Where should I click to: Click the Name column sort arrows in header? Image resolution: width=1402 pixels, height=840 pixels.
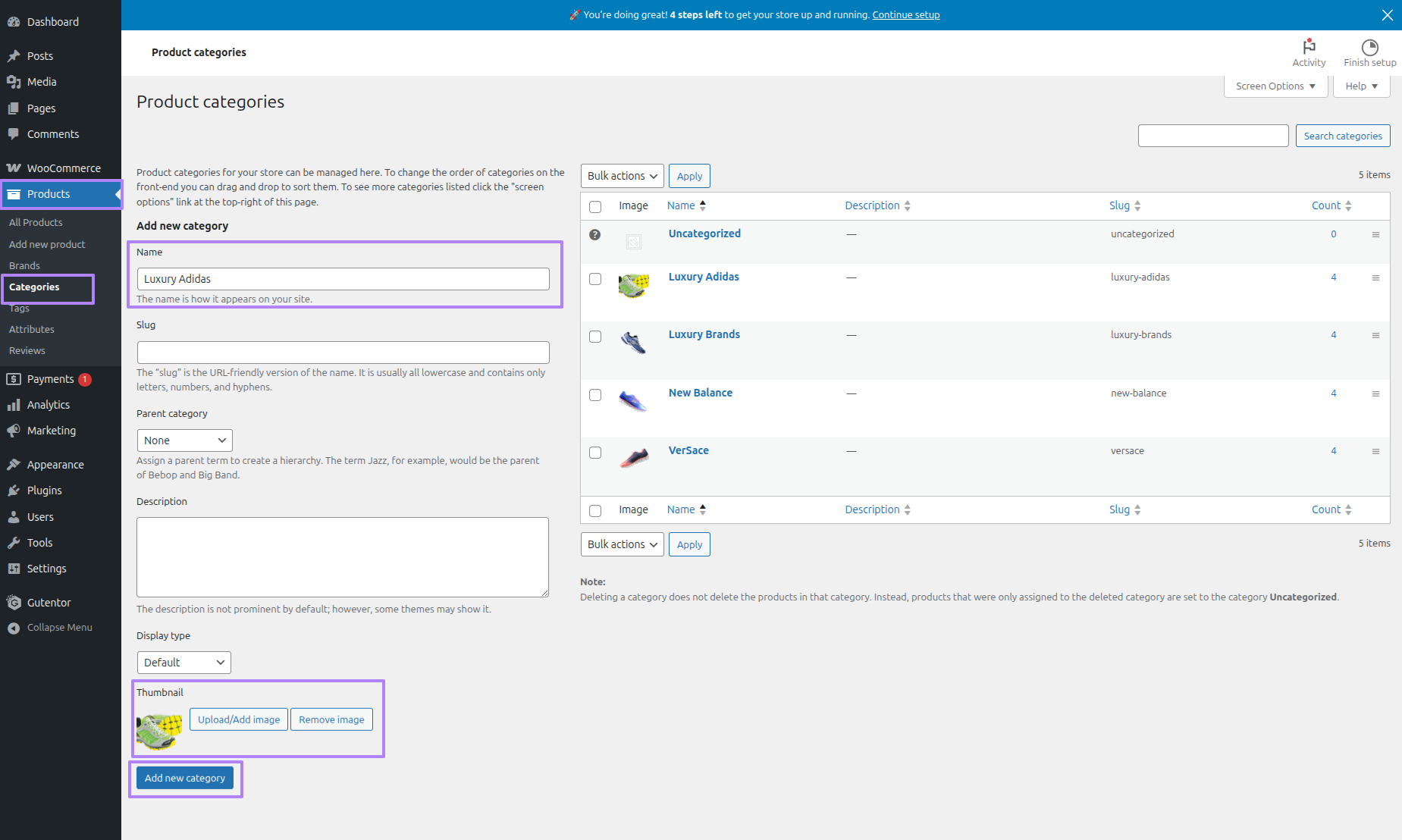point(703,205)
